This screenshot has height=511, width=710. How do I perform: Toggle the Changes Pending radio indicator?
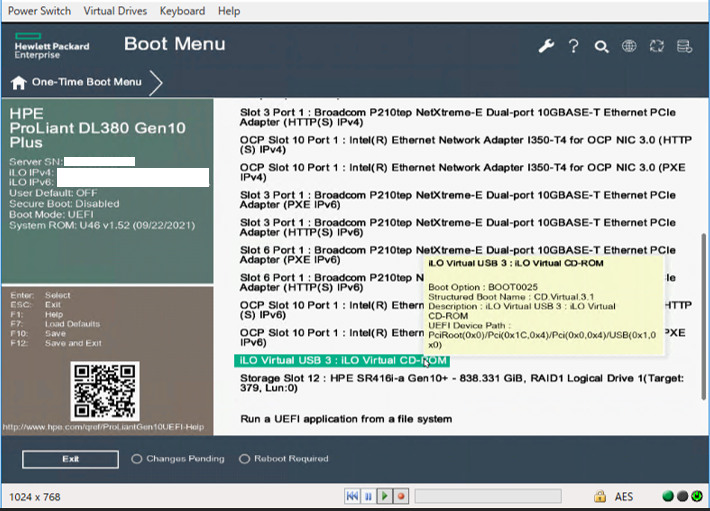[136, 459]
